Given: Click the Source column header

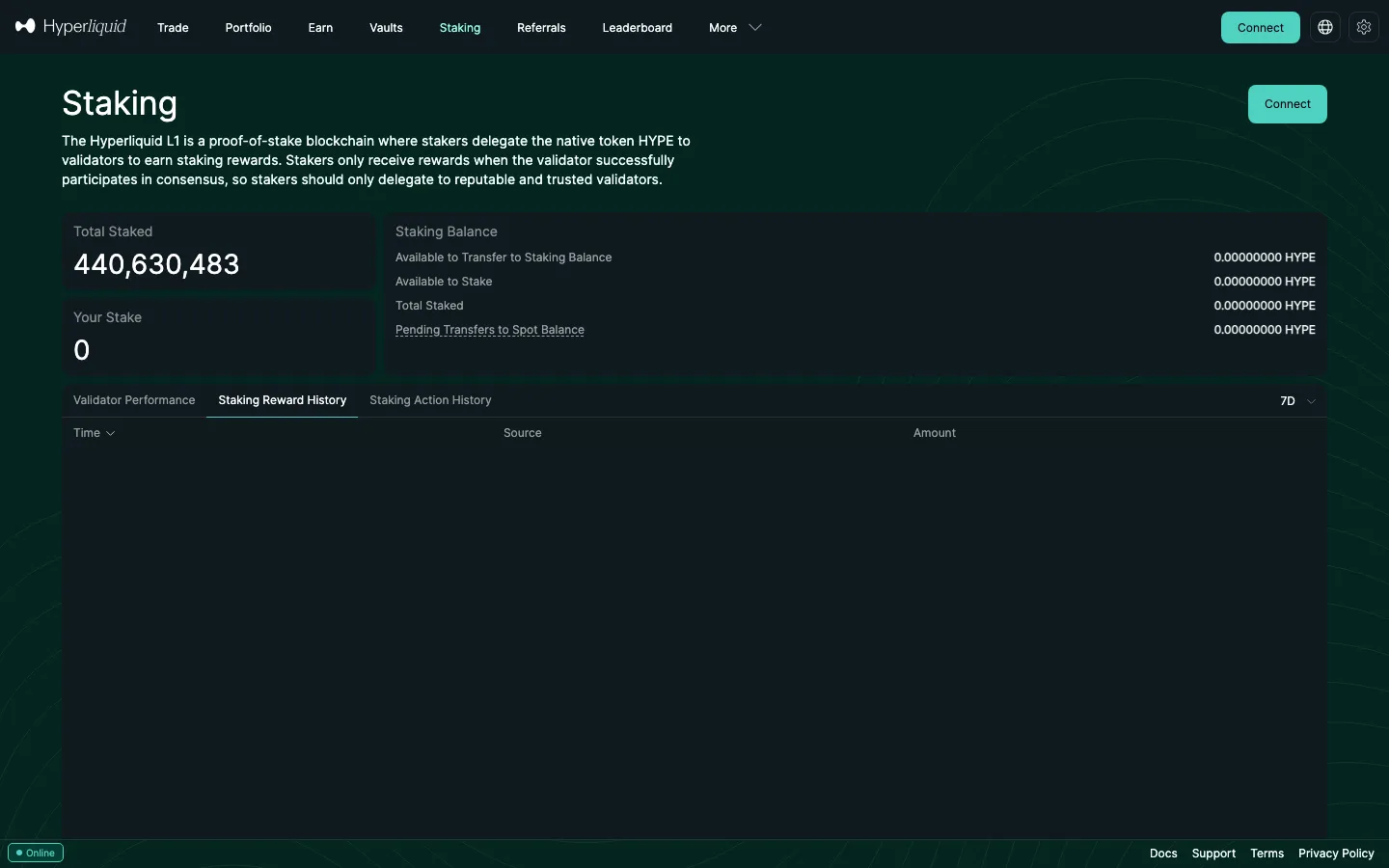Looking at the screenshot, I should (522, 433).
